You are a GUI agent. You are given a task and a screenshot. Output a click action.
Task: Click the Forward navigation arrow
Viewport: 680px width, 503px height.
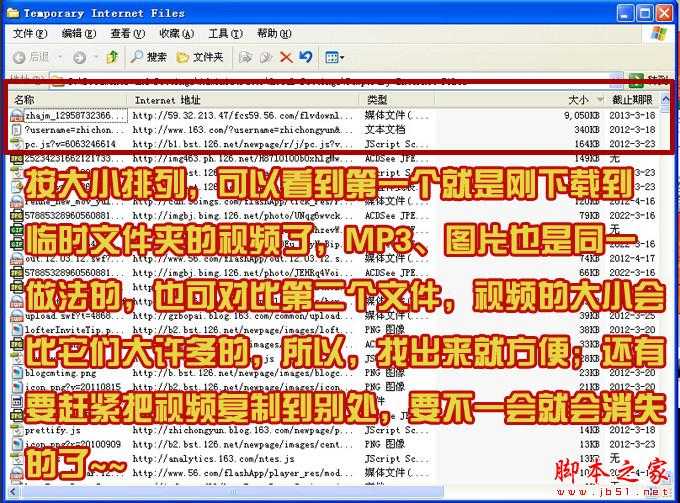[x=79, y=57]
